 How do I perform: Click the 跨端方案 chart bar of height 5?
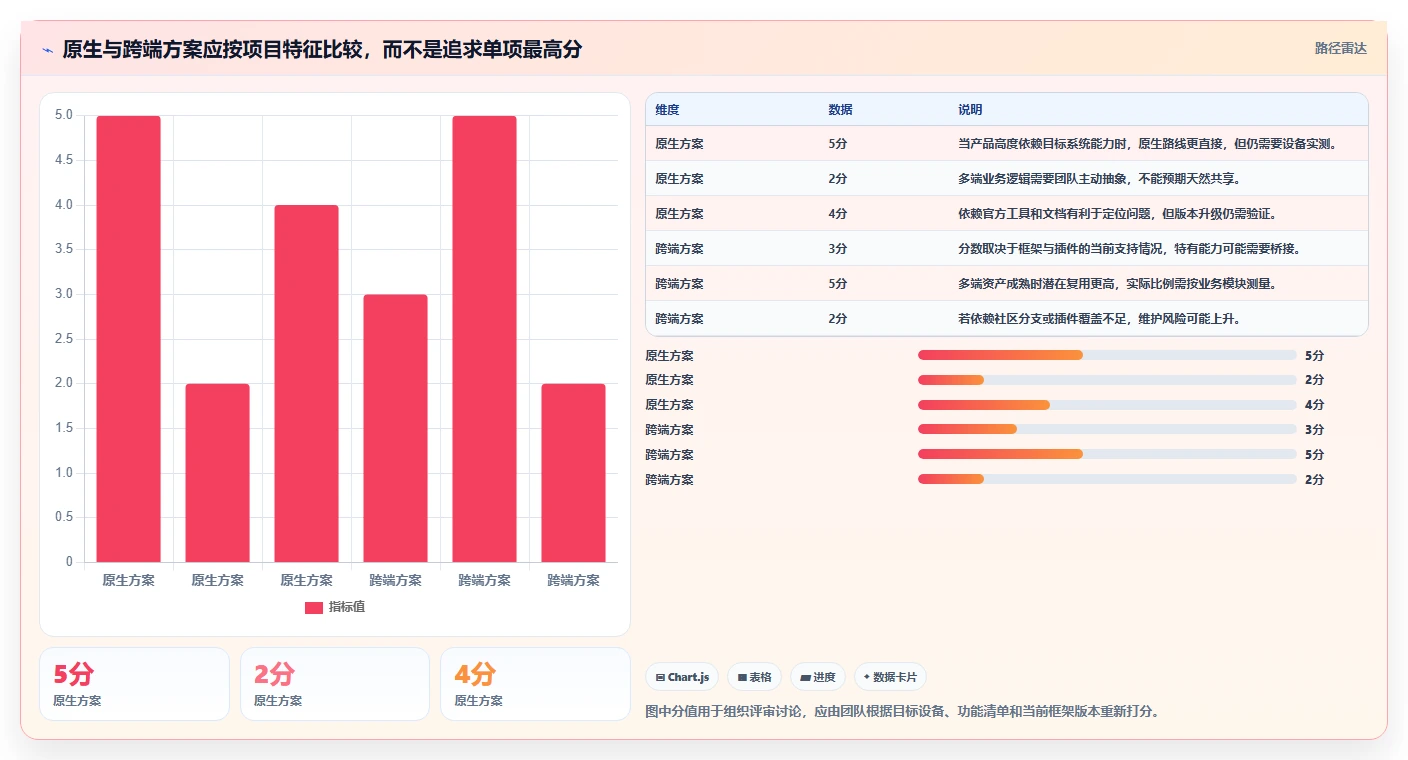click(485, 339)
